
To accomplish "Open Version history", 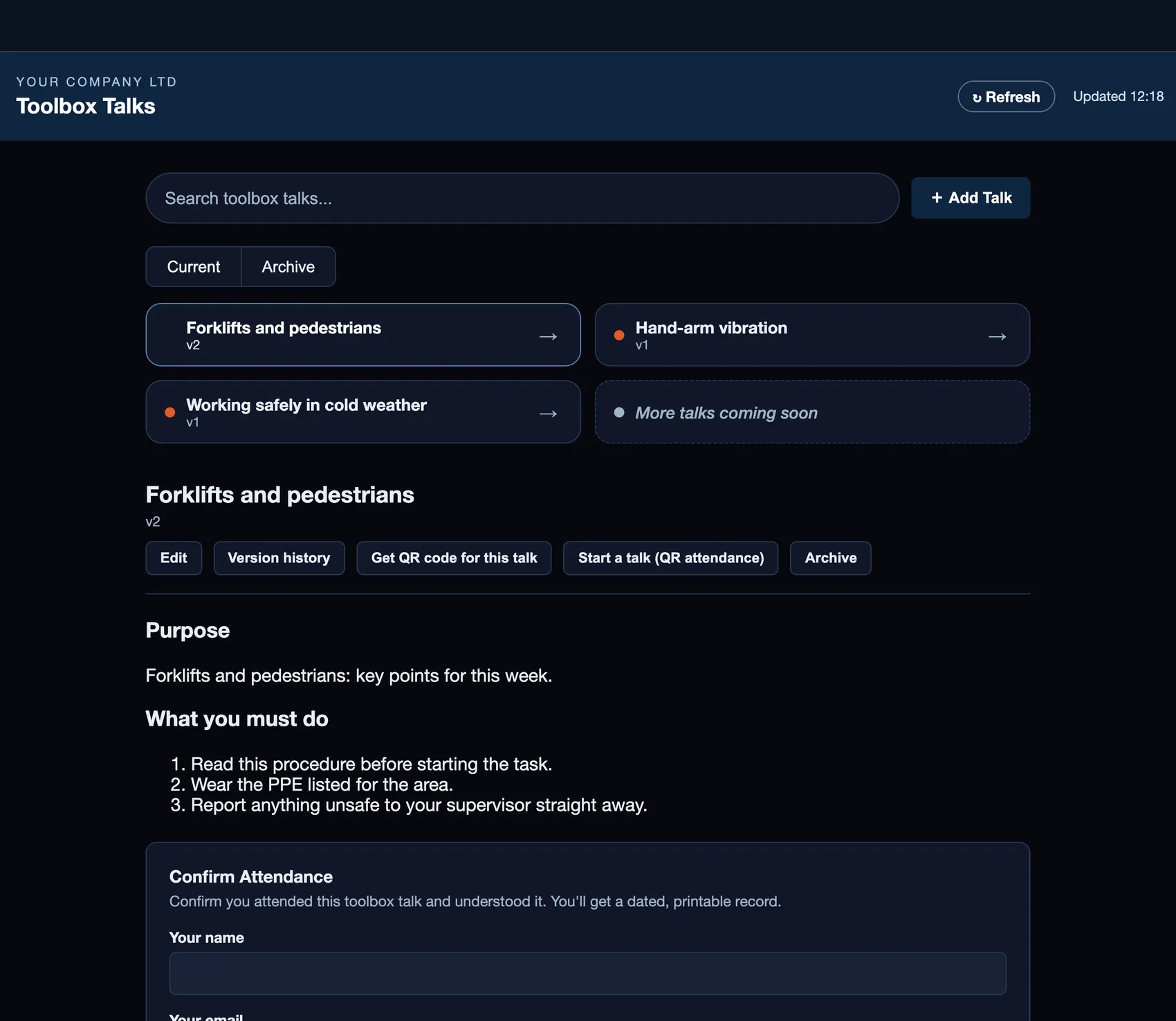I will click(279, 558).
